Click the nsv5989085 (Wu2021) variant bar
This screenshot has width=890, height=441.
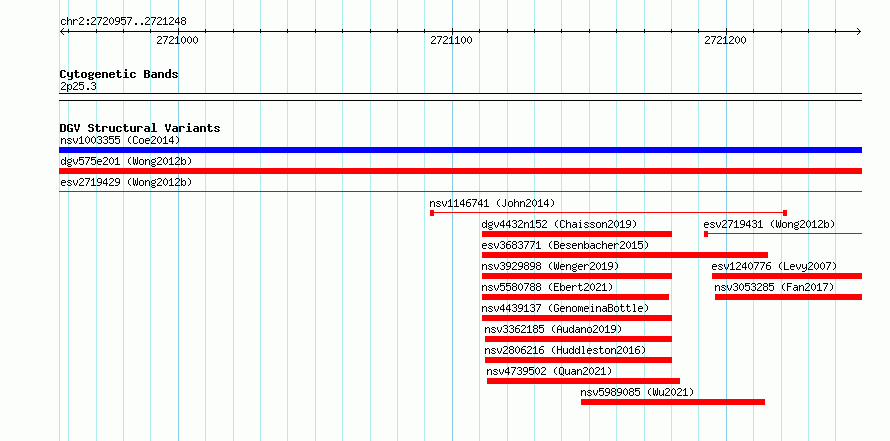tap(673, 402)
